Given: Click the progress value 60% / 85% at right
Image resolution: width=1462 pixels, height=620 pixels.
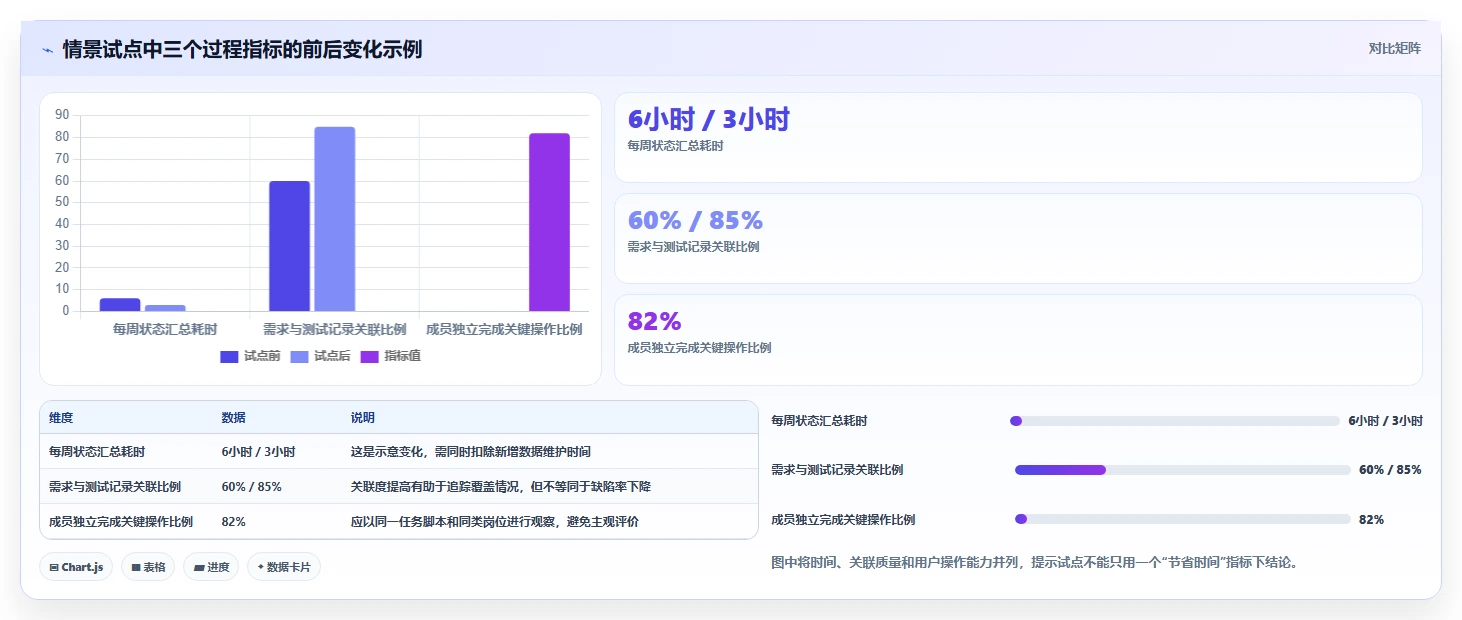Looking at the screenshot, I should pyautogui.click(x=1390, y=470).
